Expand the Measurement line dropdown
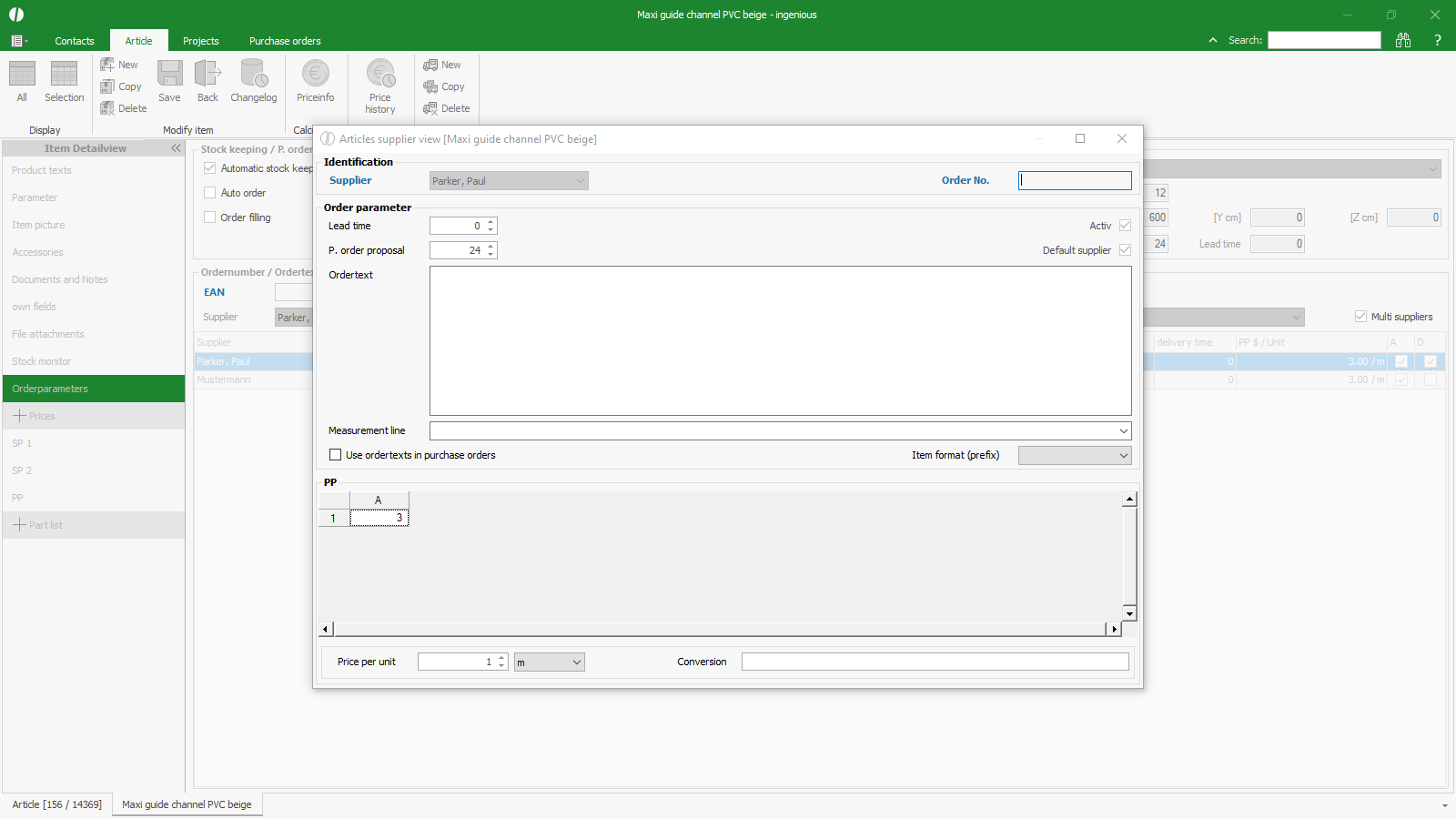The height and width of the screenshot is (819, 1456). [1123, 431]
